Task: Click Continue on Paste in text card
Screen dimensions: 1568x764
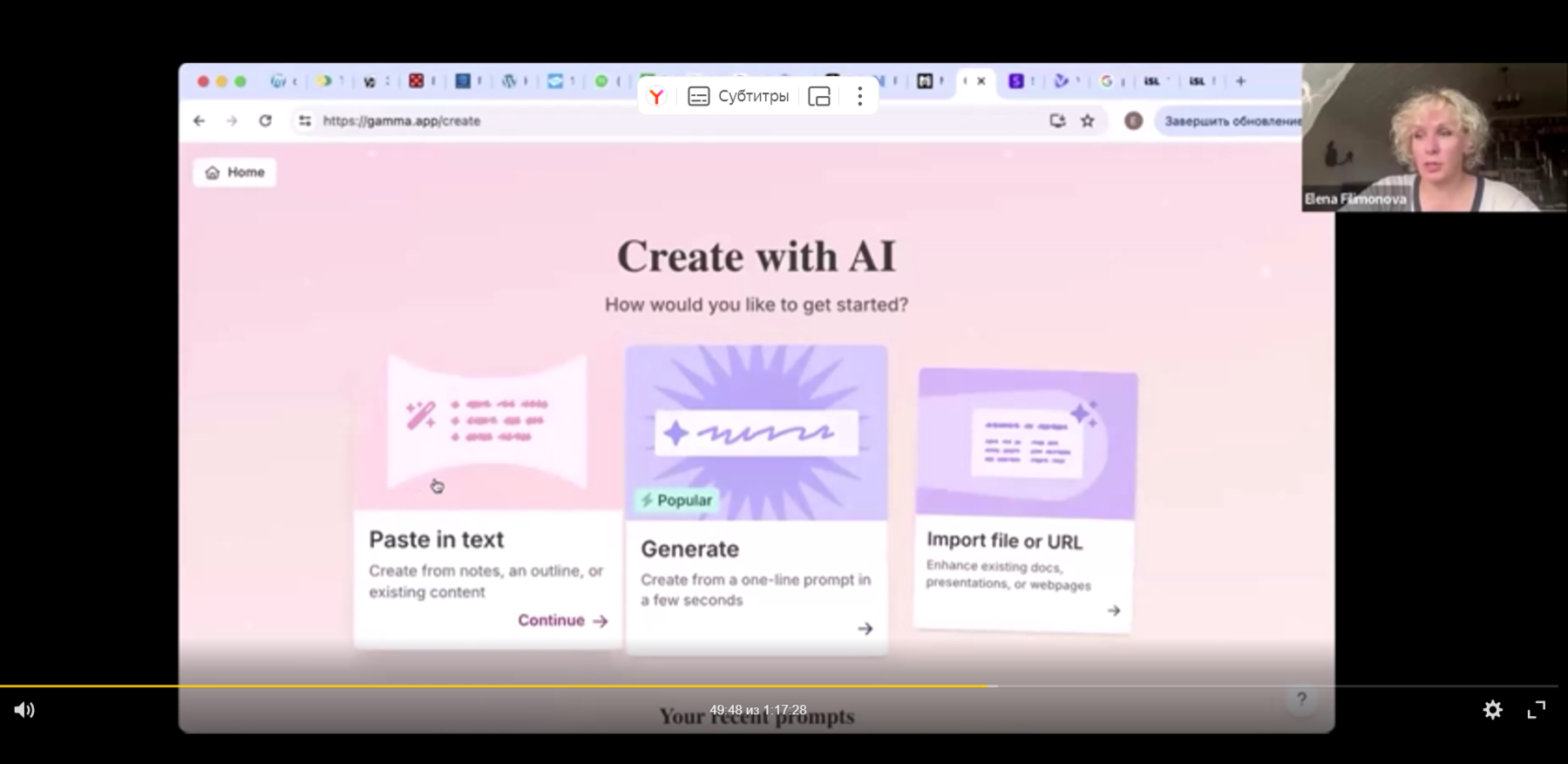Action: click(x=562, y=620)
